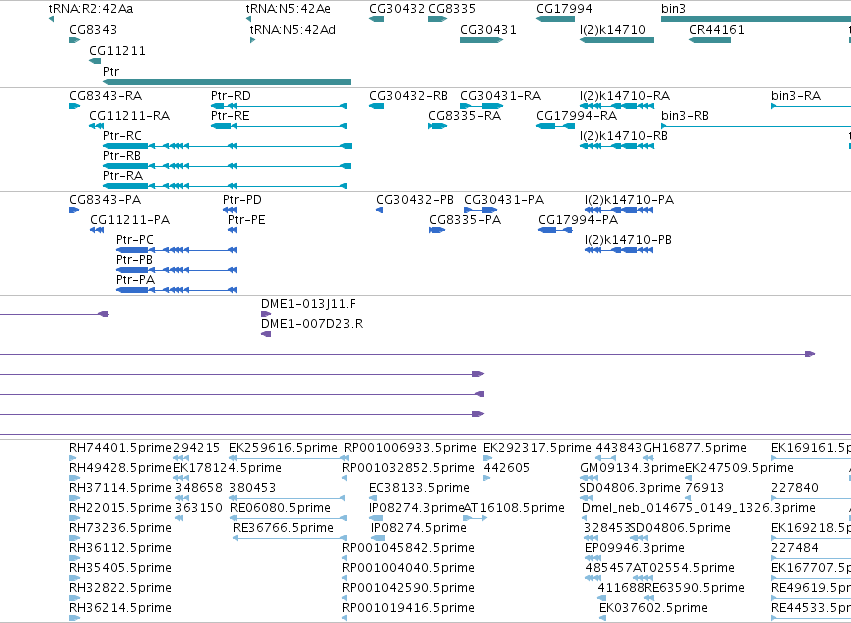Open the EC38133.5prime EST label
The image size is (851, 623).
[x=419, y=488]
